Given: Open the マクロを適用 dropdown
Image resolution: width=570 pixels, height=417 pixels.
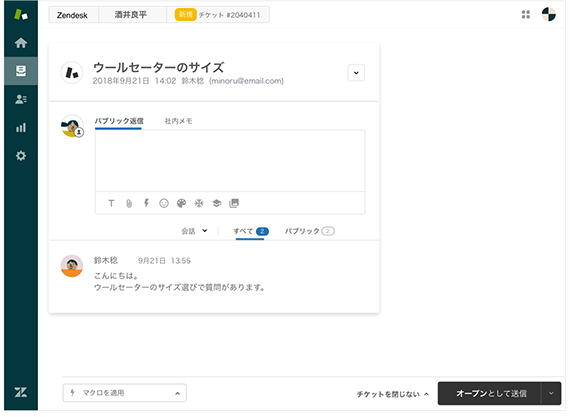Looking at the screenshot, I should (x=125, y=393).
